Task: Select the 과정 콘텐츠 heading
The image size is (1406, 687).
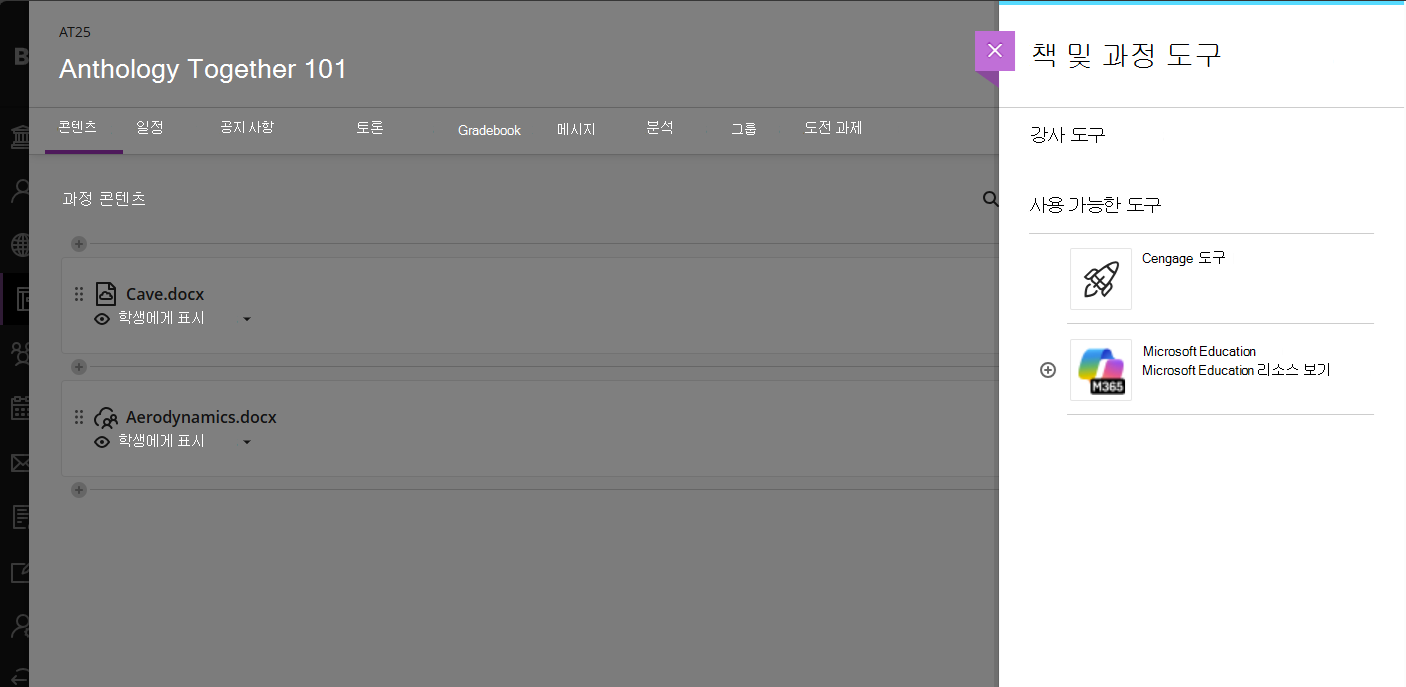Action: tap(104, 199)
